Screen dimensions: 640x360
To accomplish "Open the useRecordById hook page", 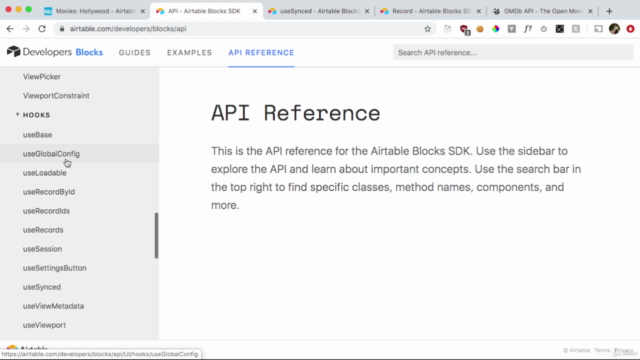I will click(49, 192).
